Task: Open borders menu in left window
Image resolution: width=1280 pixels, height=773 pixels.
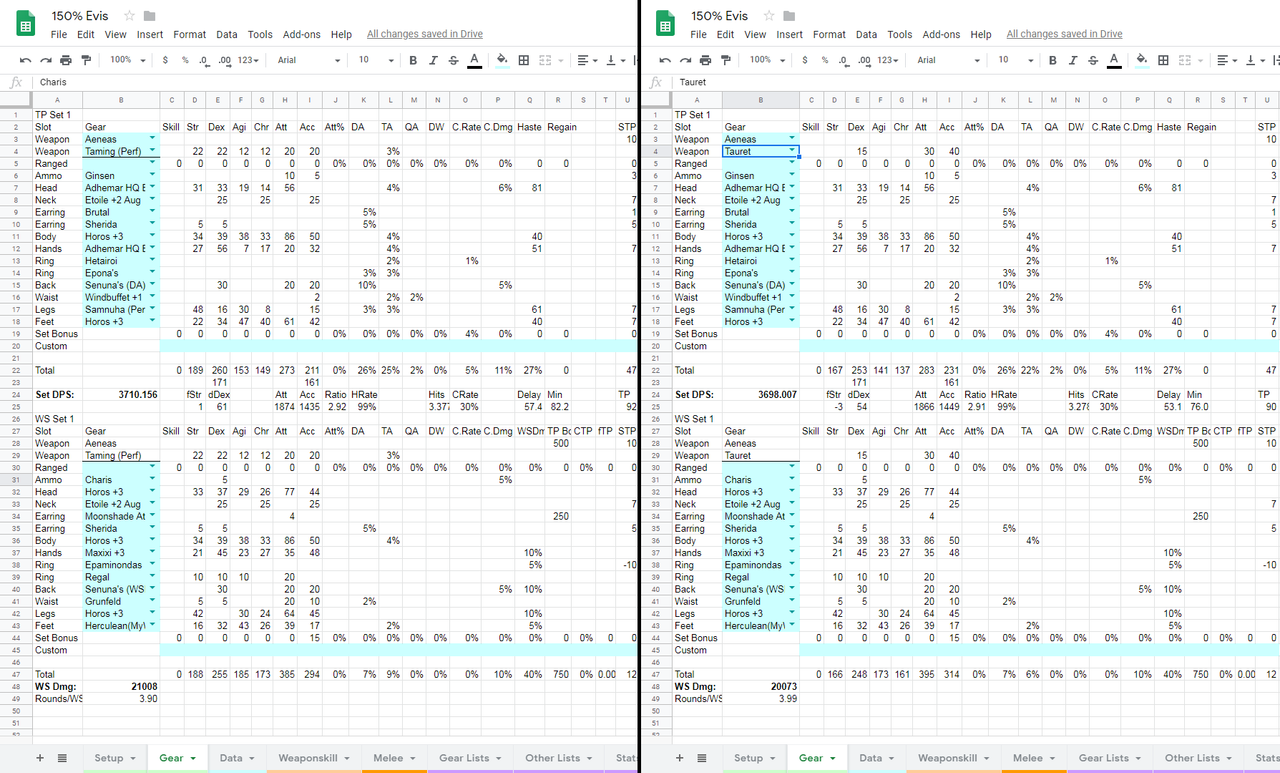Action: [x=524, y=60]
